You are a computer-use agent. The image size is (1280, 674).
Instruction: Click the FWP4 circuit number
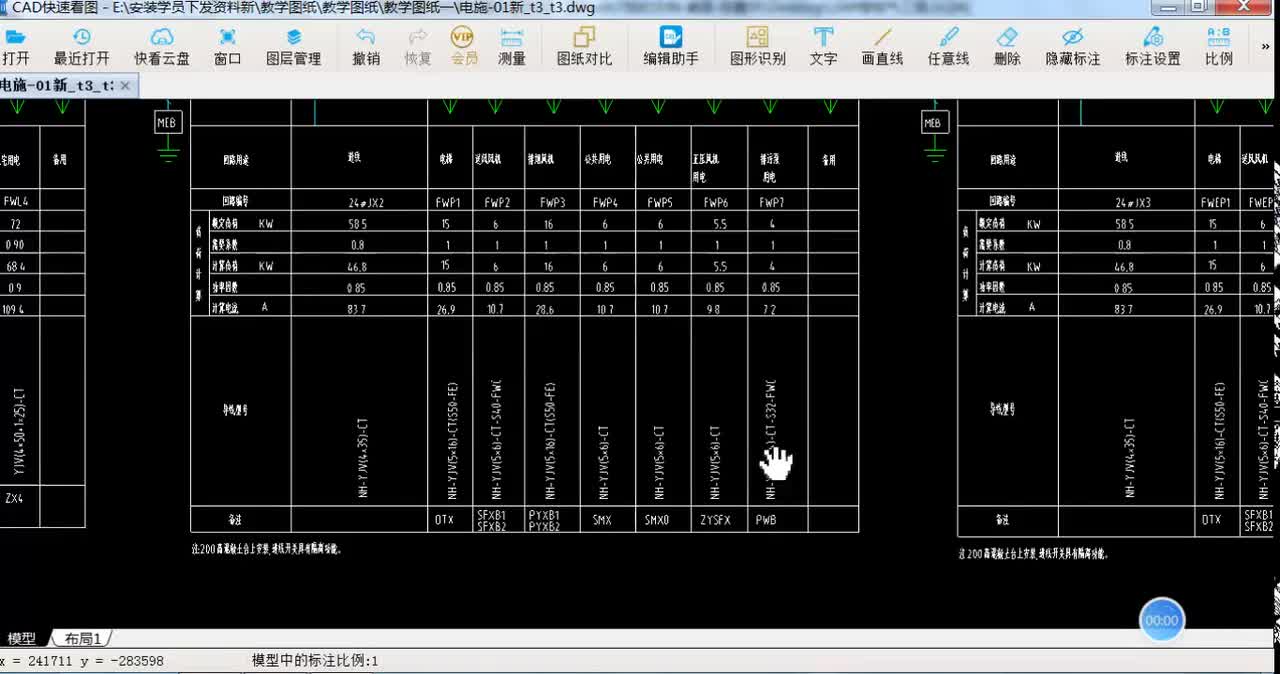[604, 202]
